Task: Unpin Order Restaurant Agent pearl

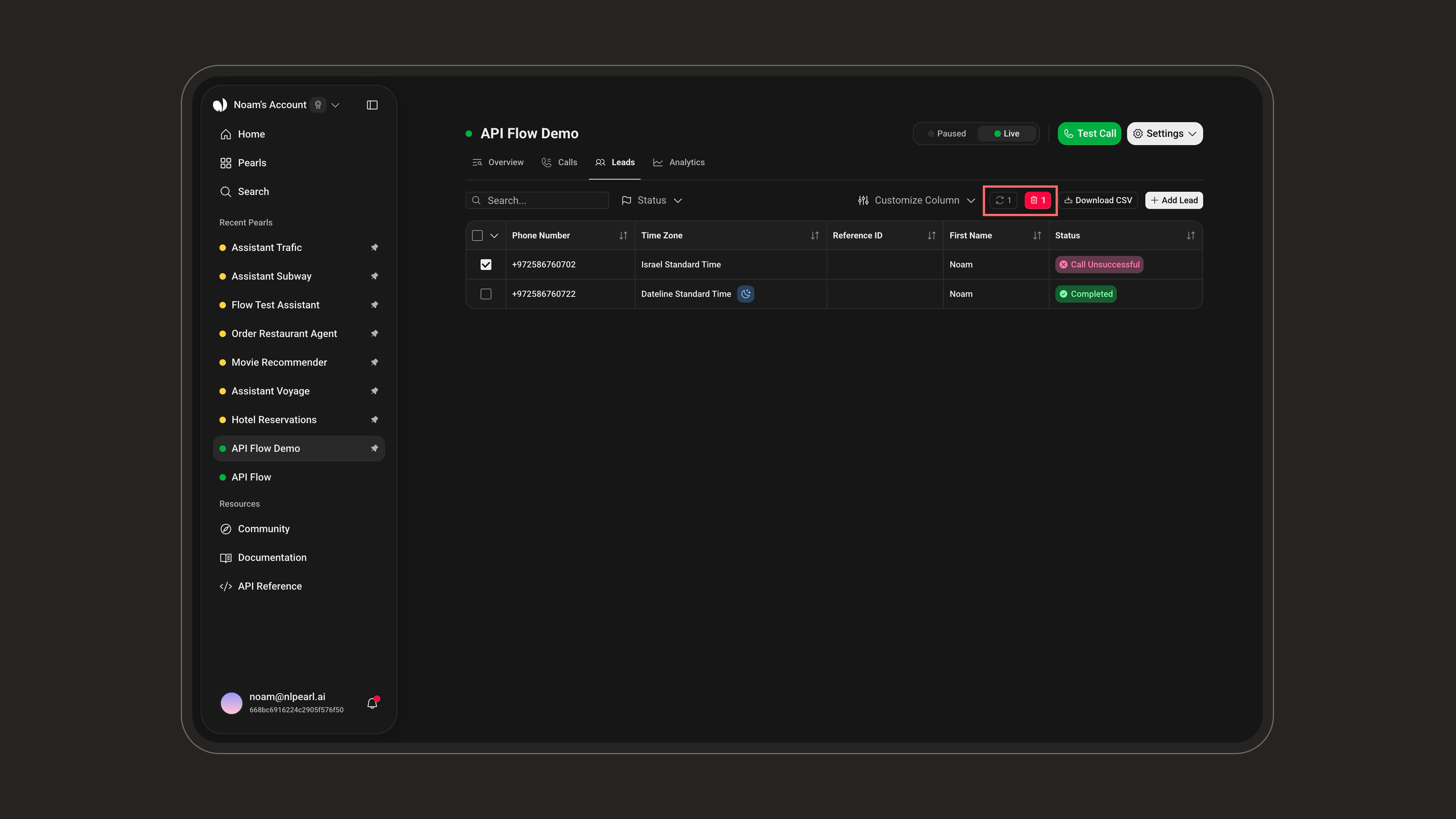Action: (374, 334)
